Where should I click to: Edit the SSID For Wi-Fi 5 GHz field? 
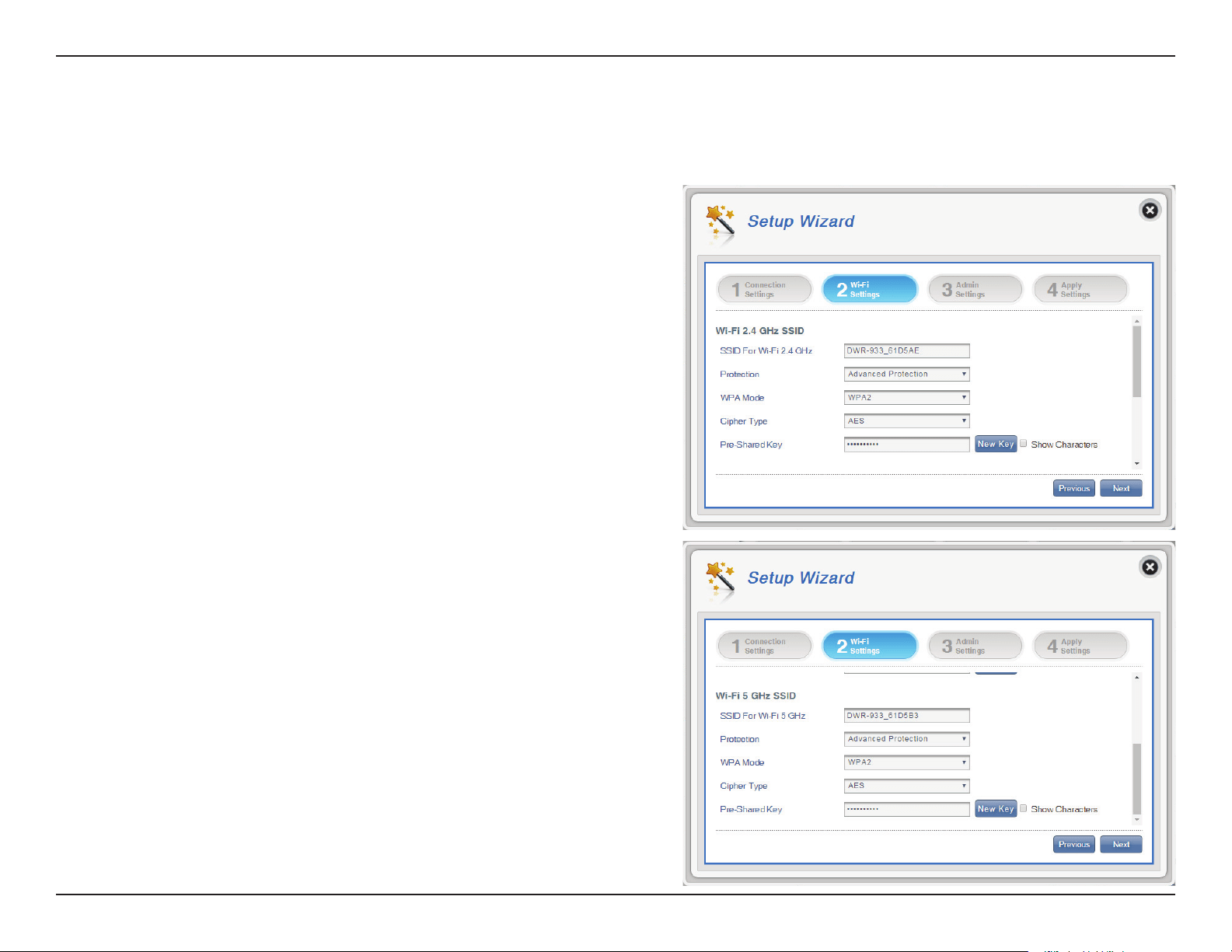906,716
